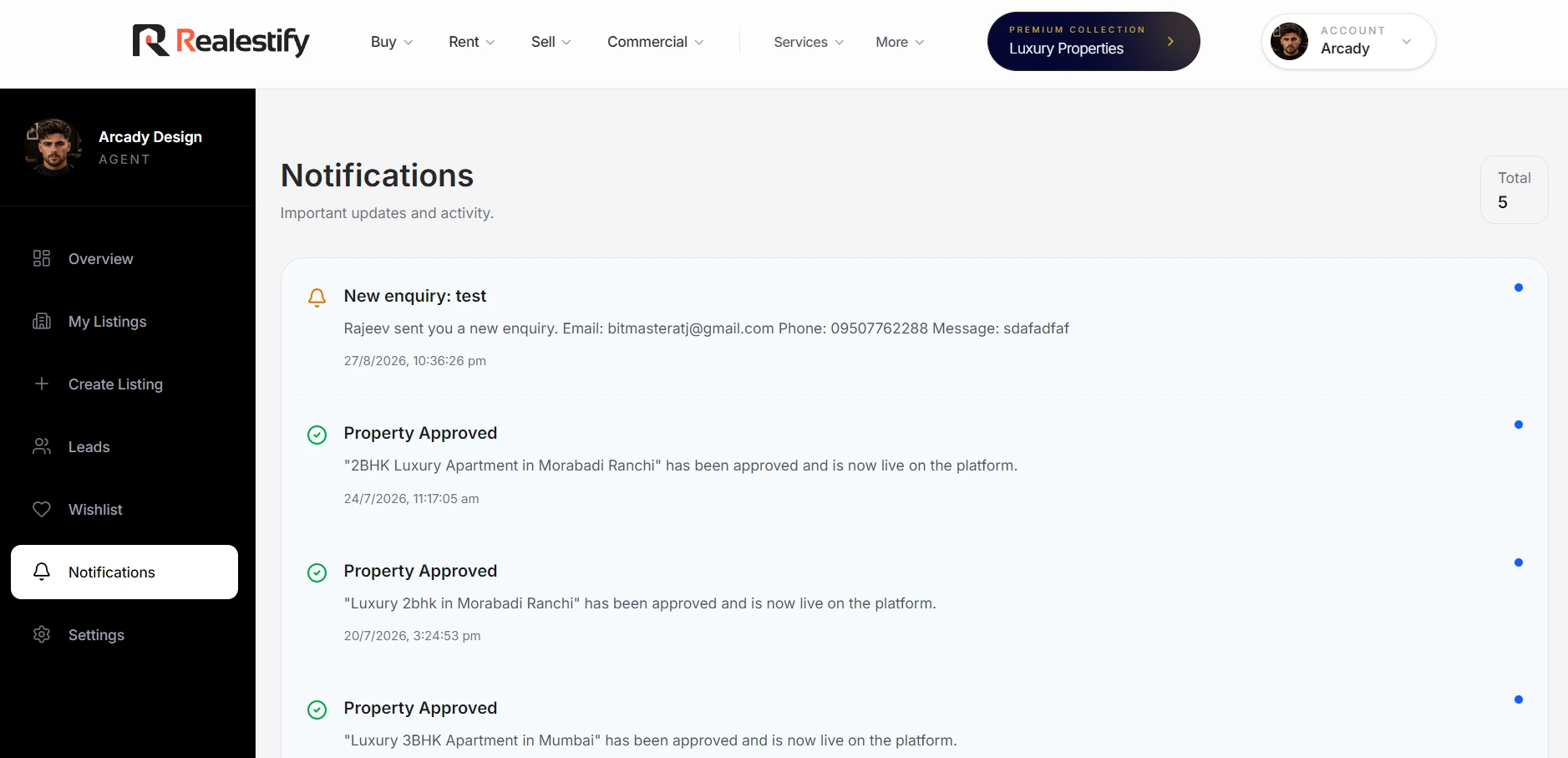Go to Overview in the sidebar
Image resolution: width=1568 pixels, height=758 pixels.
point(124,259)
